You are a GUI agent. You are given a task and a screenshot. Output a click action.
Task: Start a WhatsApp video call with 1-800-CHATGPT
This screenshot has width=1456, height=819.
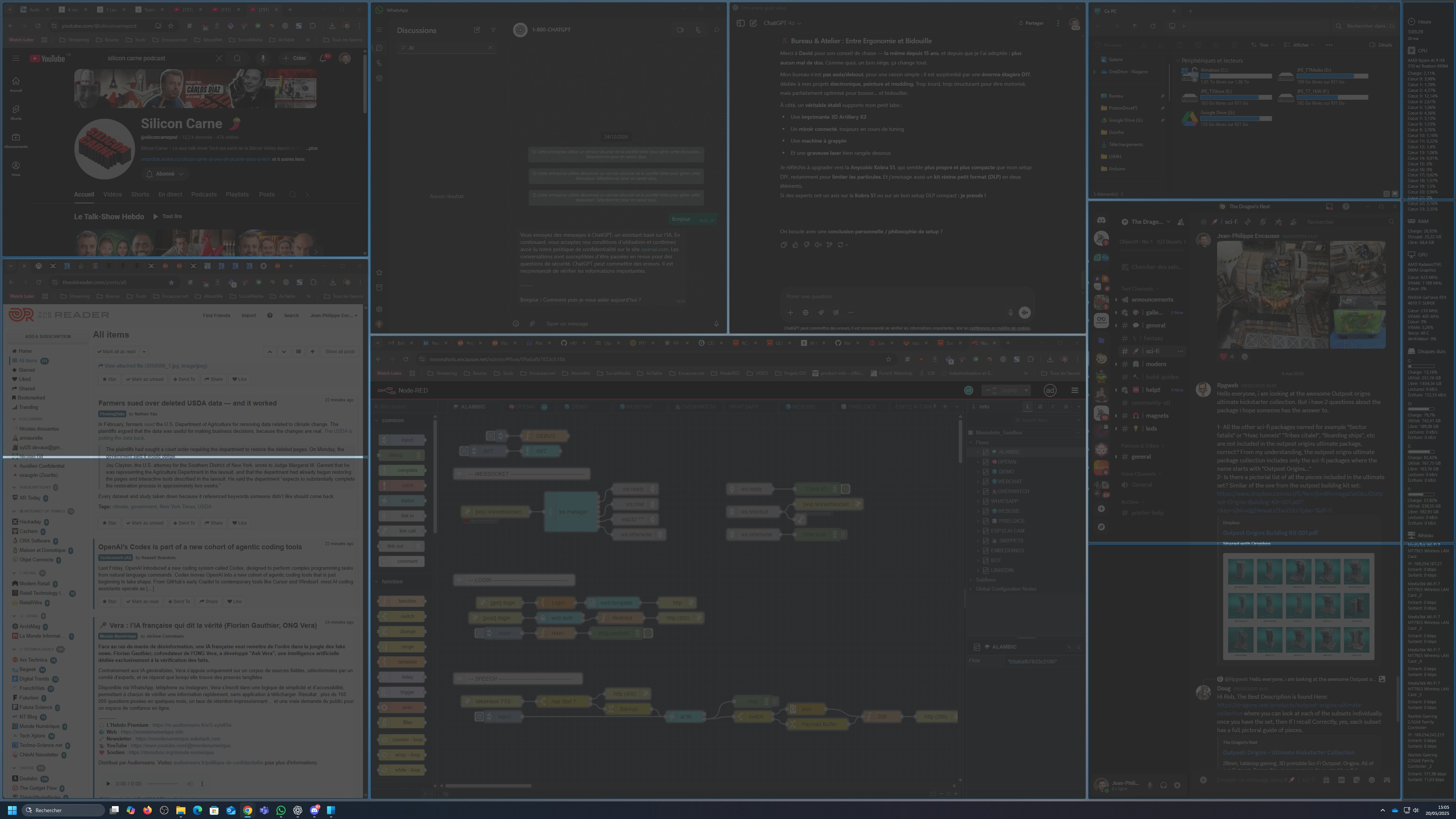[680, 30]
